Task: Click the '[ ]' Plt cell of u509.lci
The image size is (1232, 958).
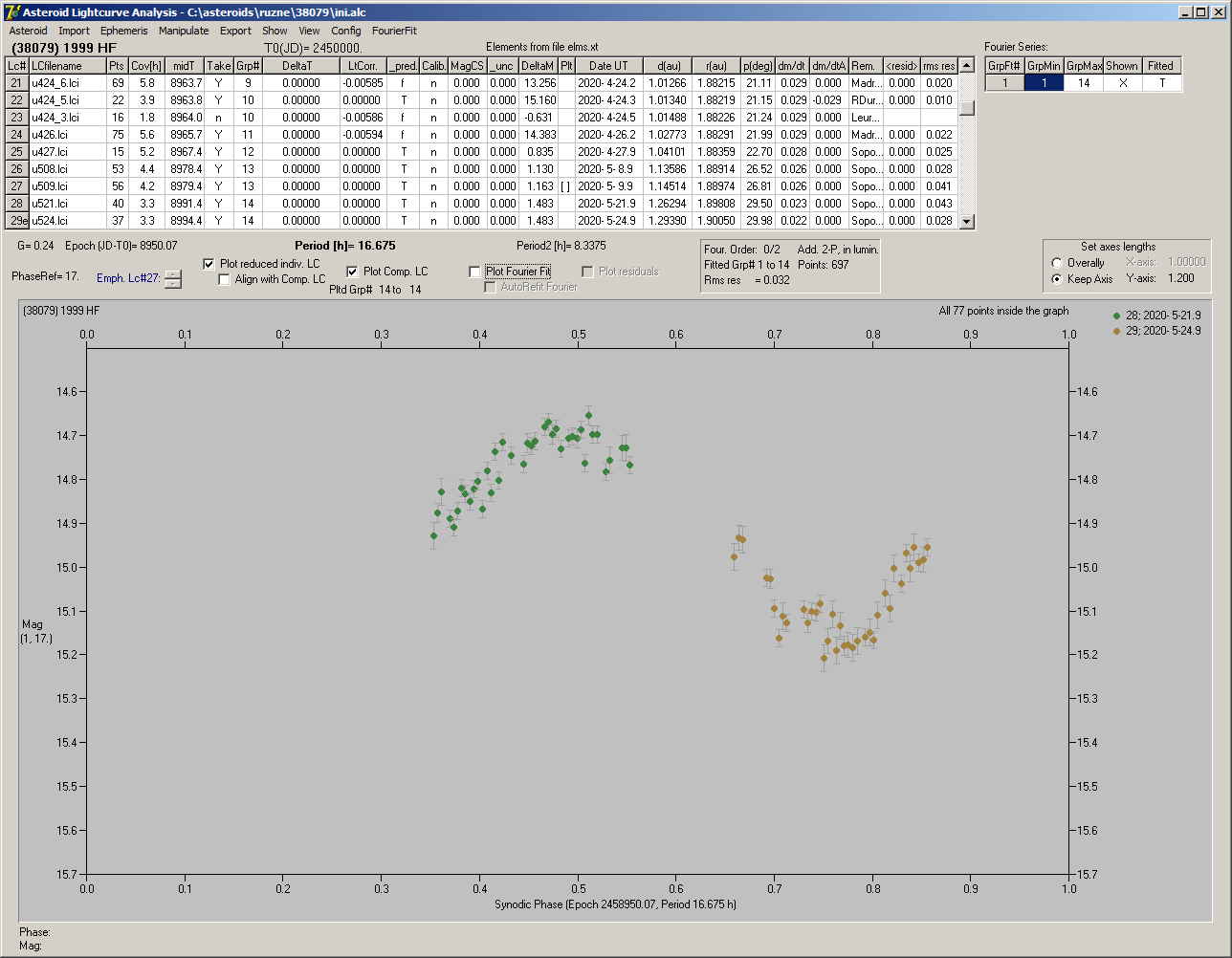Action: point(566,186)
